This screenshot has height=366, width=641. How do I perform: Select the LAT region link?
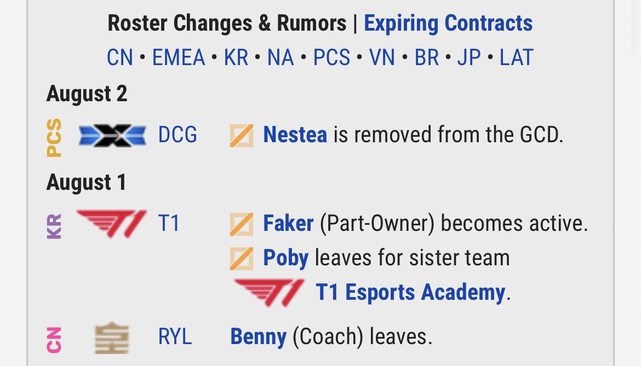click(516, 57)
